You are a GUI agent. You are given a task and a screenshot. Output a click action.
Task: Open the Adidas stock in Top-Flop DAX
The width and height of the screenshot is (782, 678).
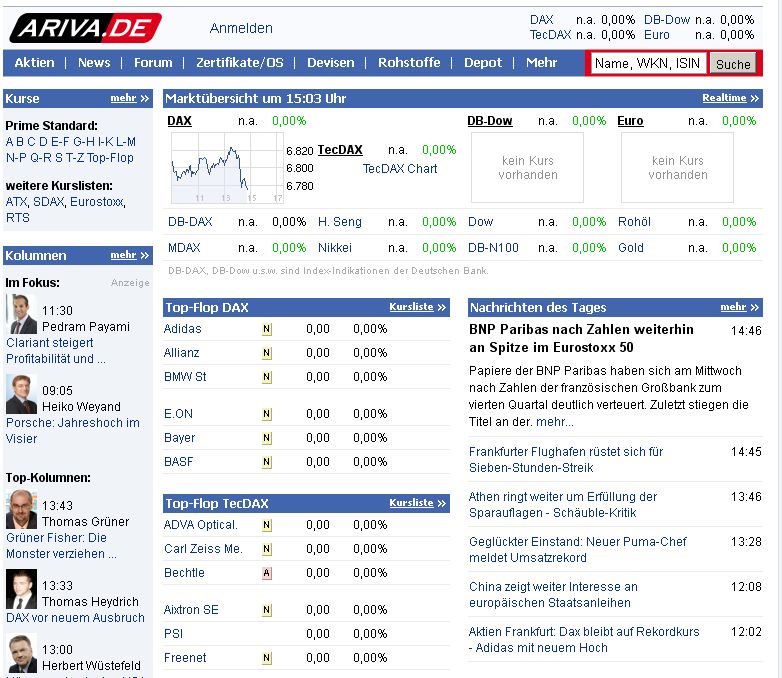pyautogui.click(x=183, y=329)
